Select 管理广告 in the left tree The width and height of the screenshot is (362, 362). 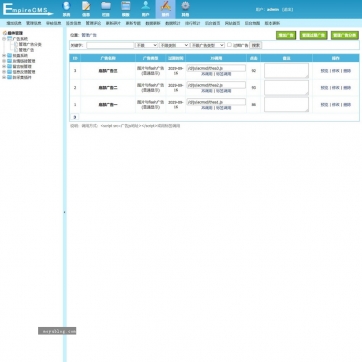pyautogui.click(x=26, y=50)
